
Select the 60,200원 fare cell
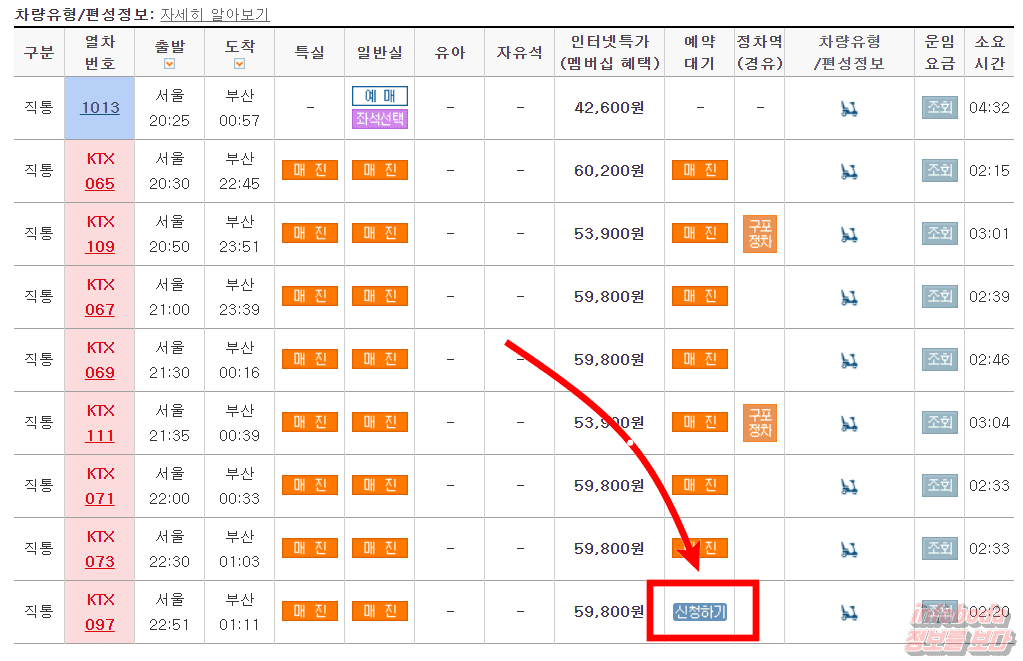609,171
